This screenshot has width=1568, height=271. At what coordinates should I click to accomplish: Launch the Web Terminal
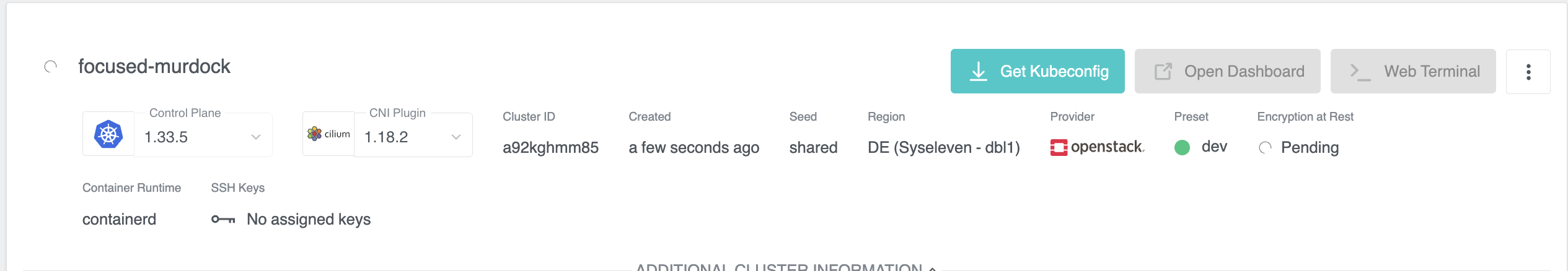coord(1413,72)
